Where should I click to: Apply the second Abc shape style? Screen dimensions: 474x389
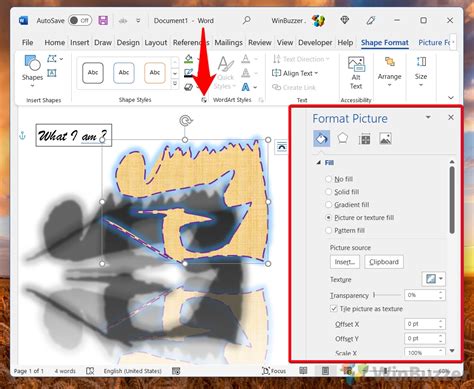(x=124, y=73)
